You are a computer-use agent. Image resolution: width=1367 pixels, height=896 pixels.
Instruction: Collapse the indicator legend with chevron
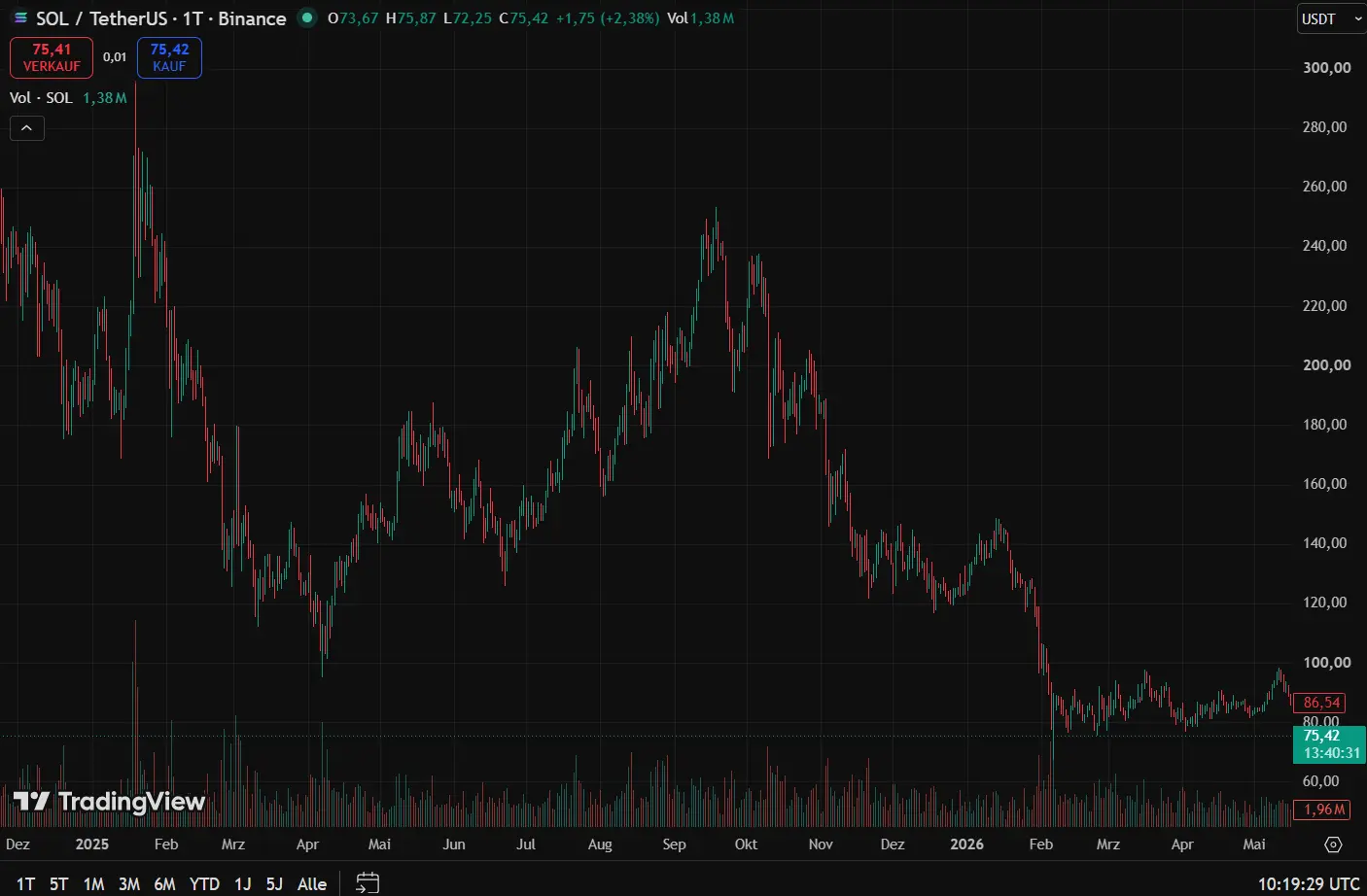(27, 128)
